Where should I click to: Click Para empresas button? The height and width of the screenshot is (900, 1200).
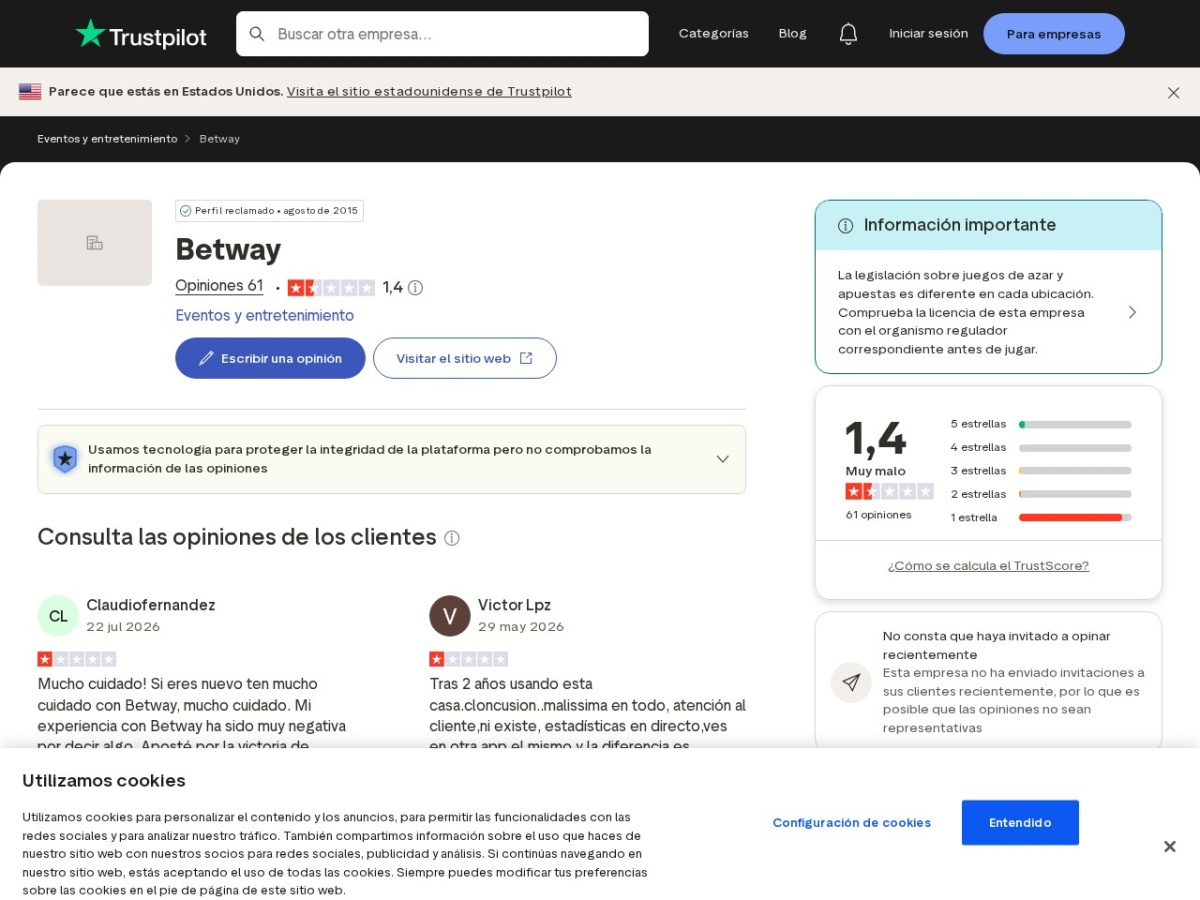pyautogui.click(x=1054, y=34)
